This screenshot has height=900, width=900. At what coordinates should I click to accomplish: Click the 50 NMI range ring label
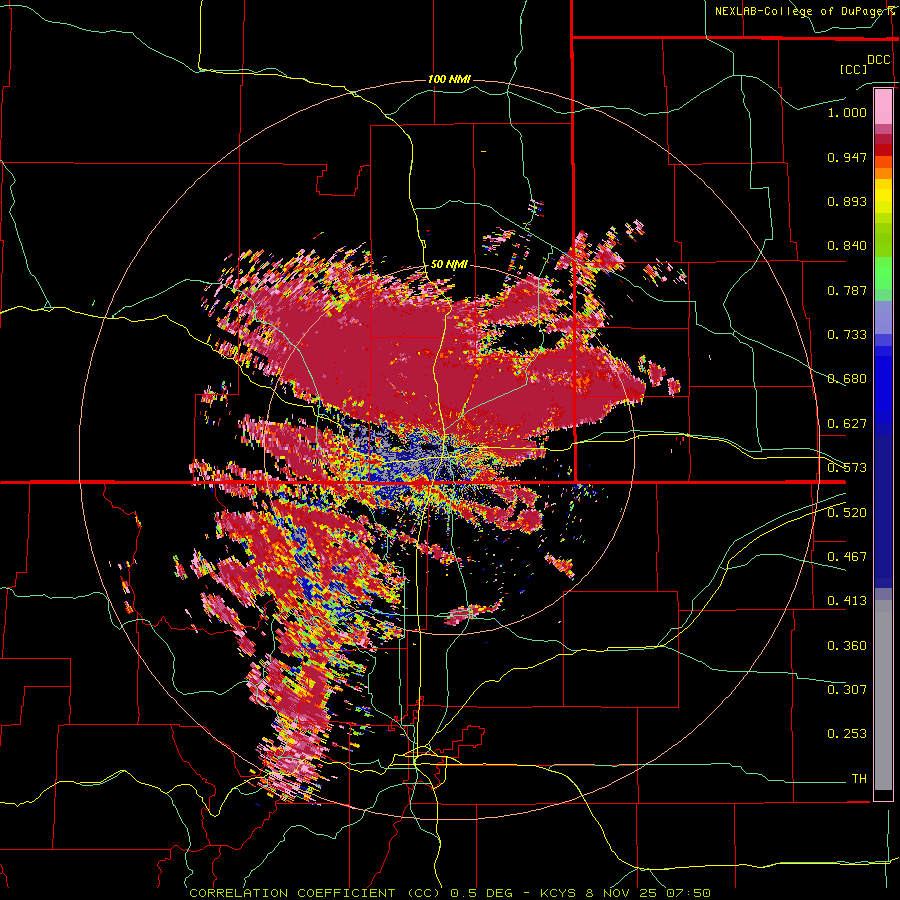click(x=449, y=264)
